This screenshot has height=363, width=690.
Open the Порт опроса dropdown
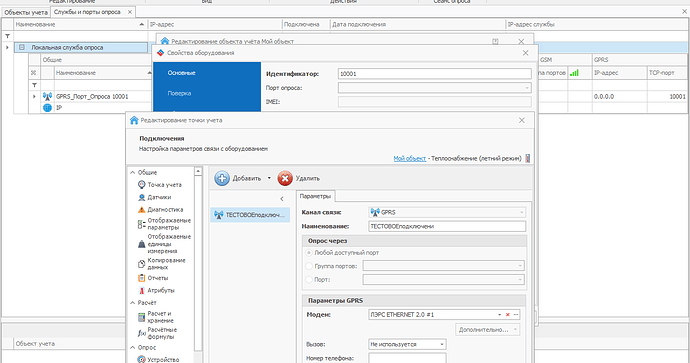[x=435, y=88]
